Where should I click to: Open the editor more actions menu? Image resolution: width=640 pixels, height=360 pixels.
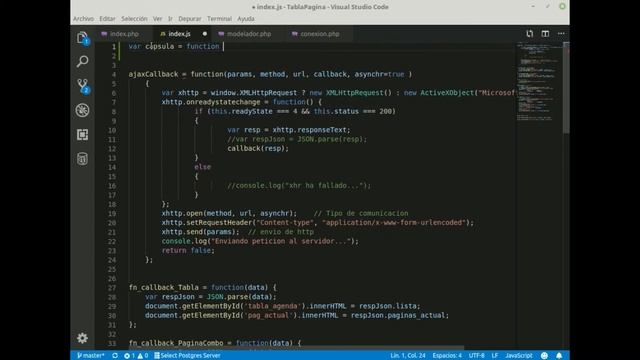pyautogui.click(x=561, y=34)
